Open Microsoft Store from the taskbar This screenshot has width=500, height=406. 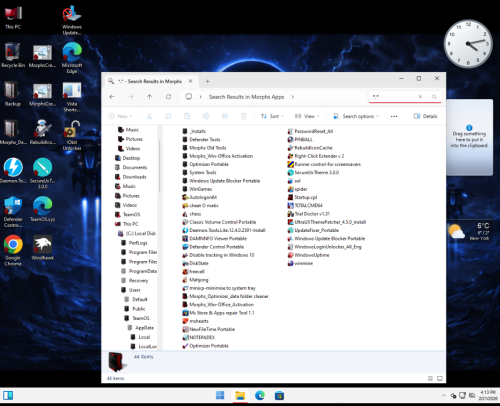(x=279, y=396)
